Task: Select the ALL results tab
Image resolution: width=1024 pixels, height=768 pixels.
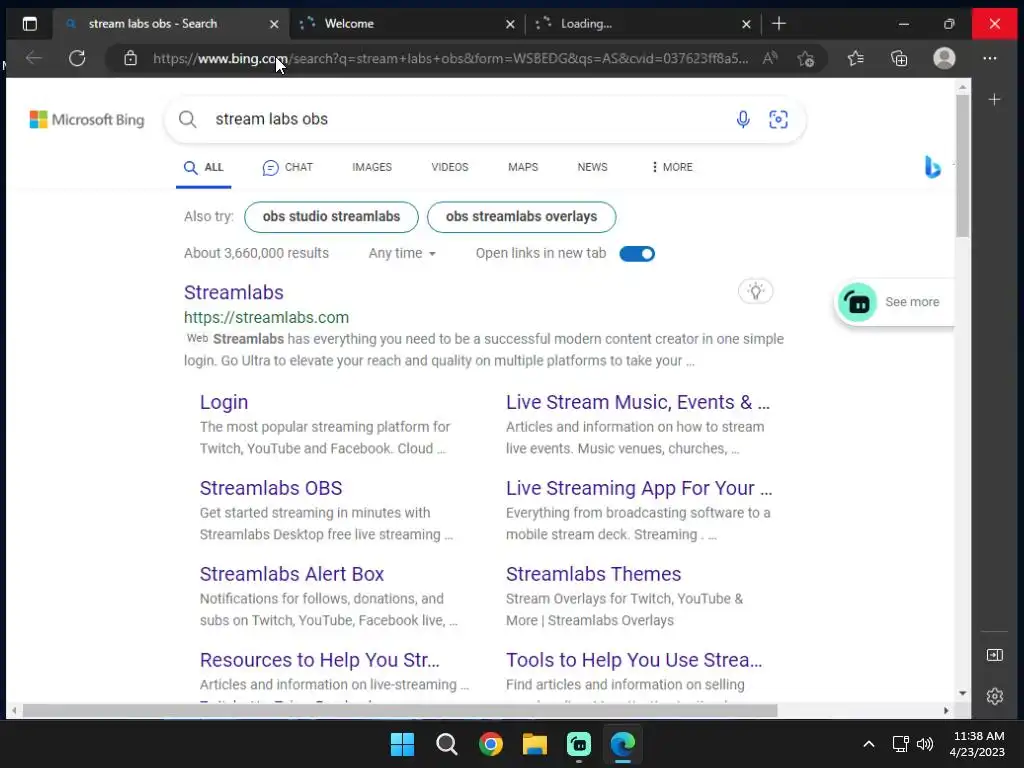Action: (203, 168)
